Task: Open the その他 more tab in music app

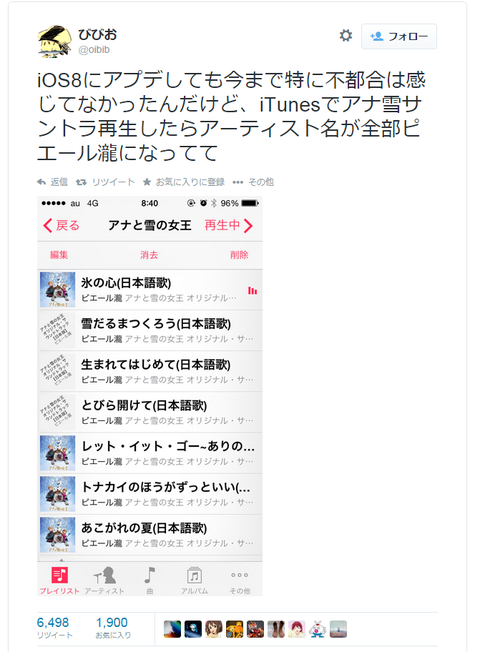Action: coord(240,580)
